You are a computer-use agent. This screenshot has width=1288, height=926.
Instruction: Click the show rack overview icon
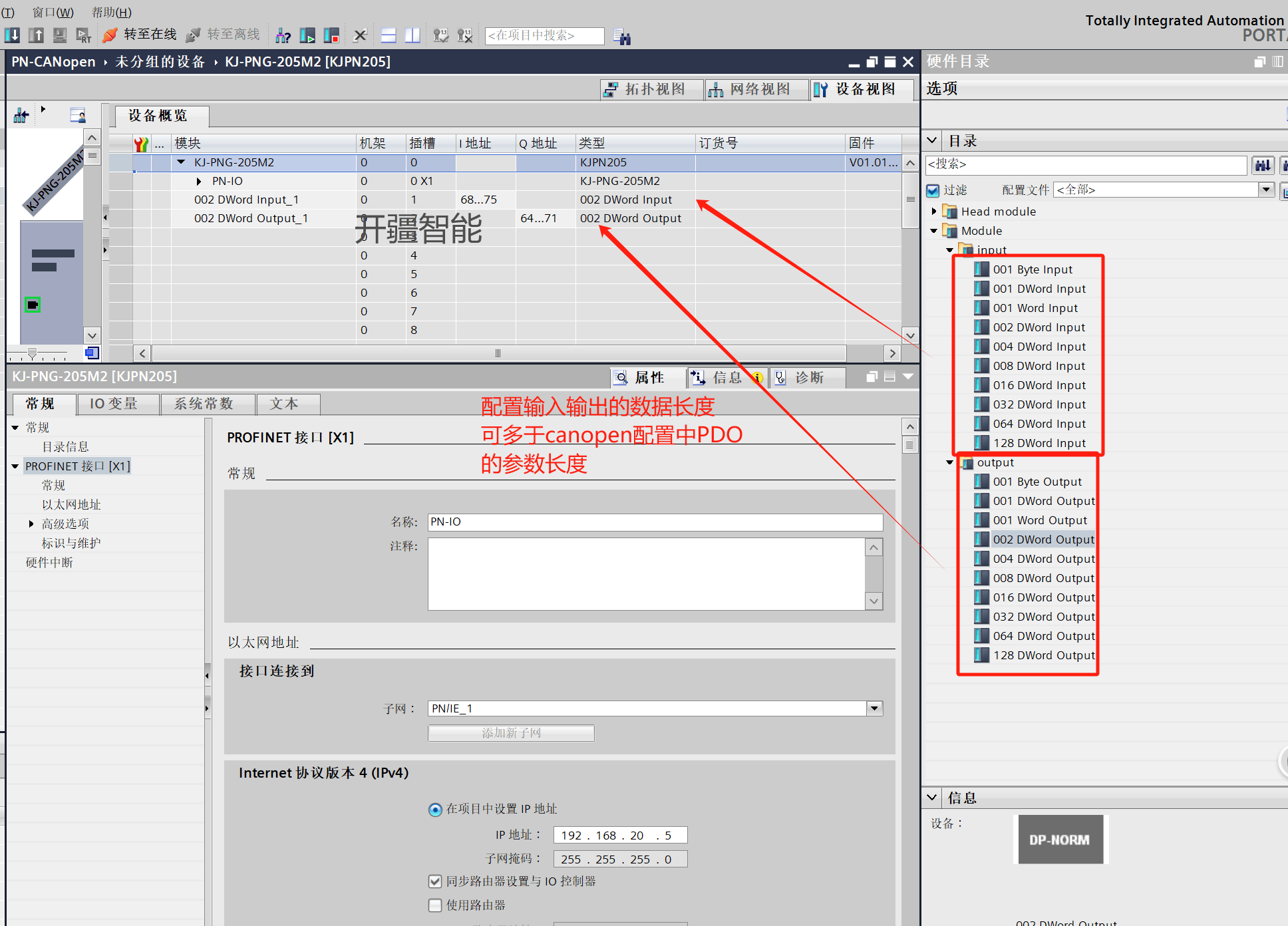pos(78,116)
